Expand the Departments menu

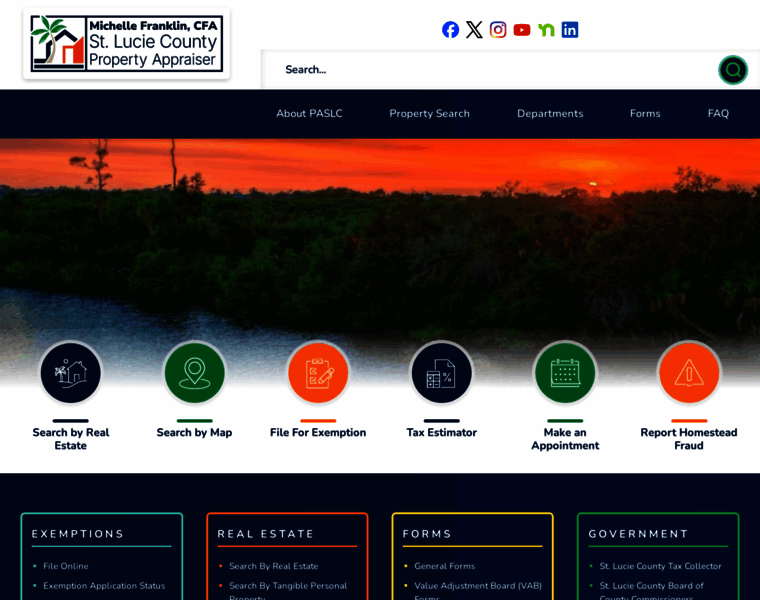550,113
